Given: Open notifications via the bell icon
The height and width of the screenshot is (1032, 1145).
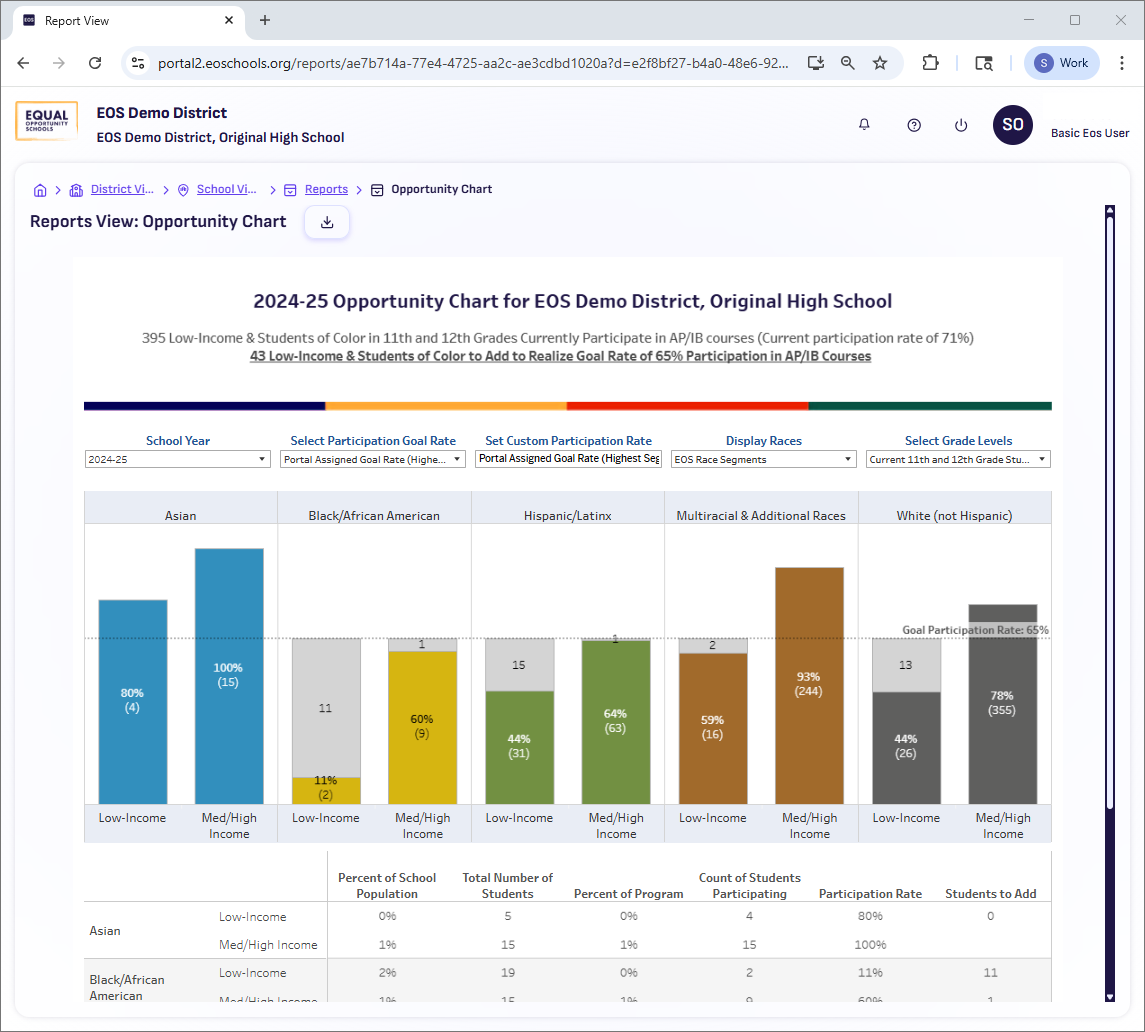Looking at the screenshot, I should pyautogui.click(x=864, y=125).
